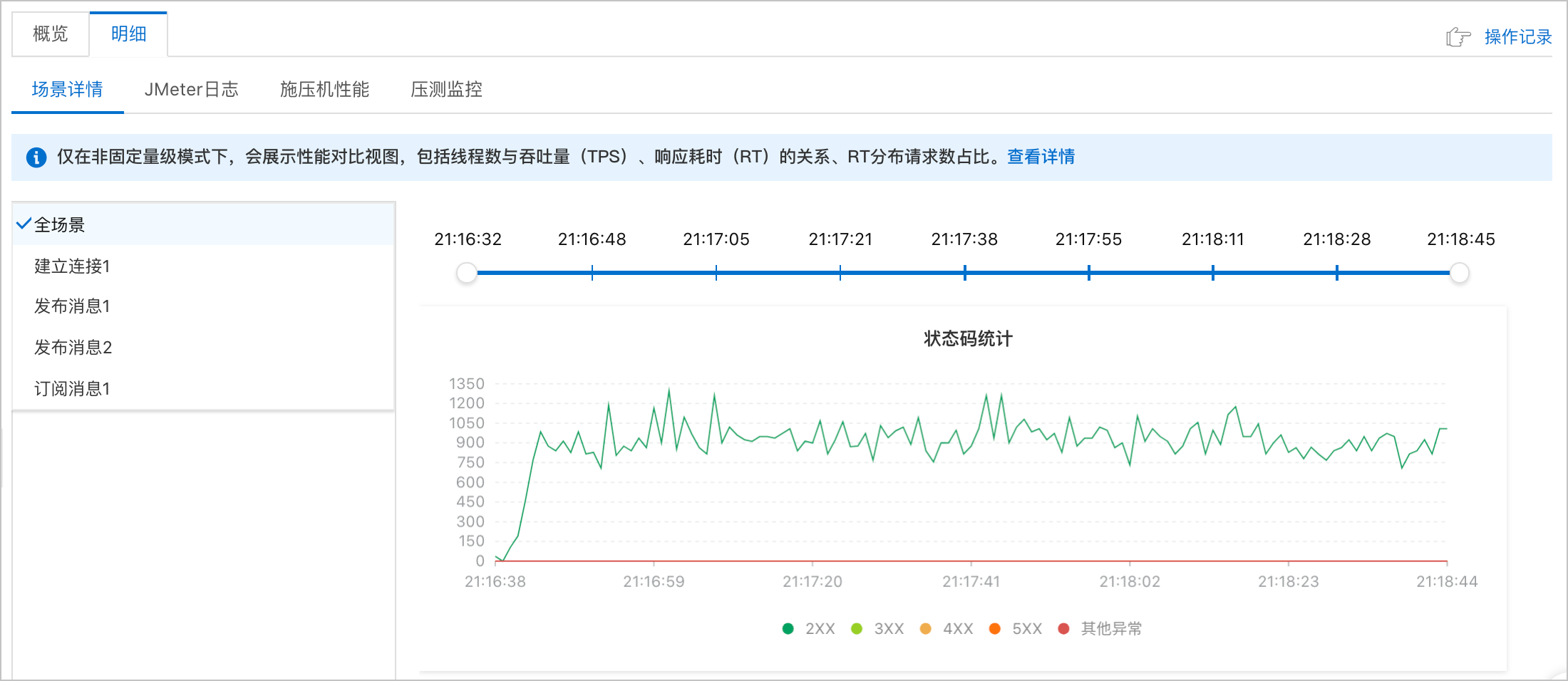Toggle the 5XX legend series
The height and width of the screenshot is (681, 1568).
tap(1016, 628)
